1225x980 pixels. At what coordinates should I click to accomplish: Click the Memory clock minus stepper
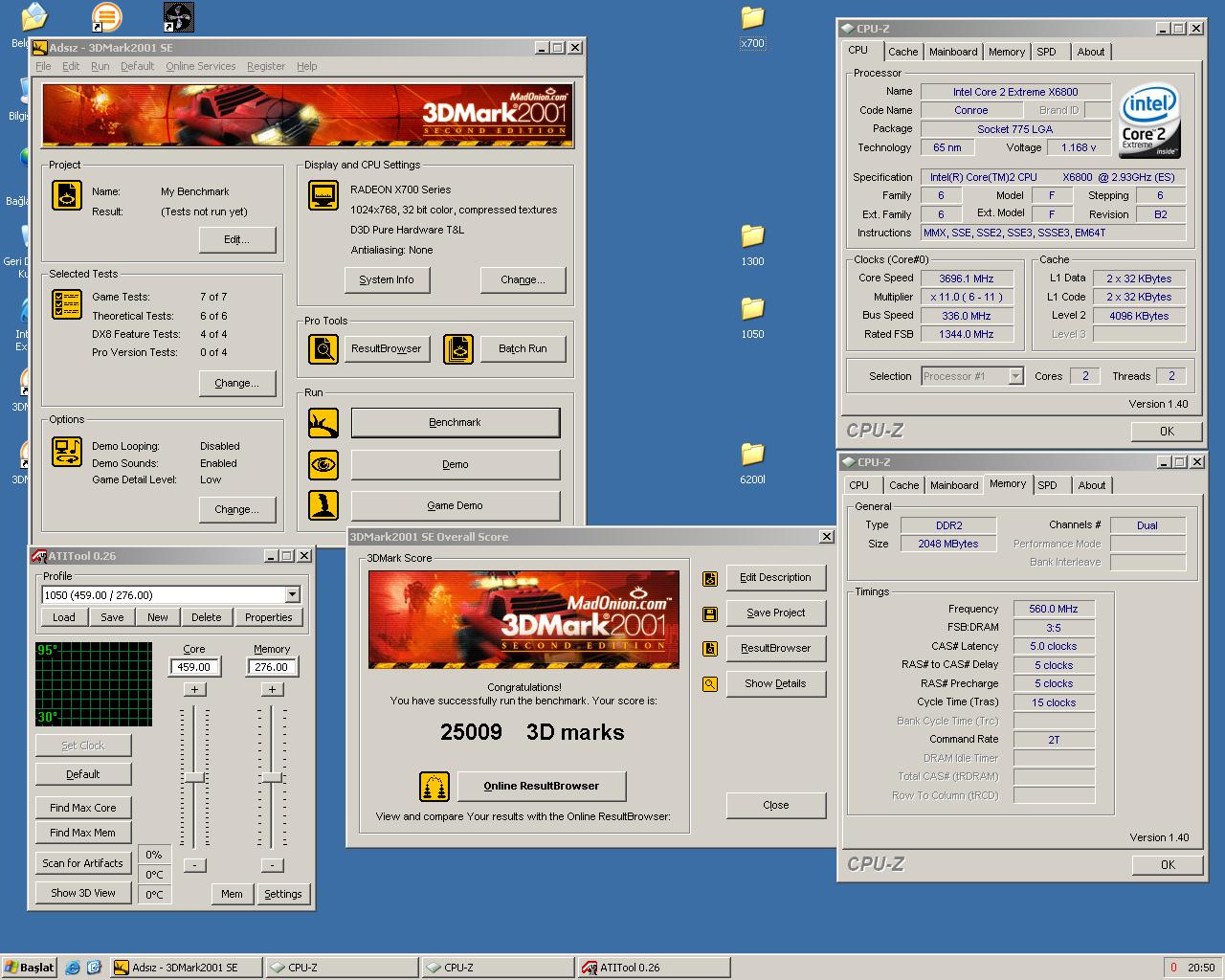coord(272,865)
